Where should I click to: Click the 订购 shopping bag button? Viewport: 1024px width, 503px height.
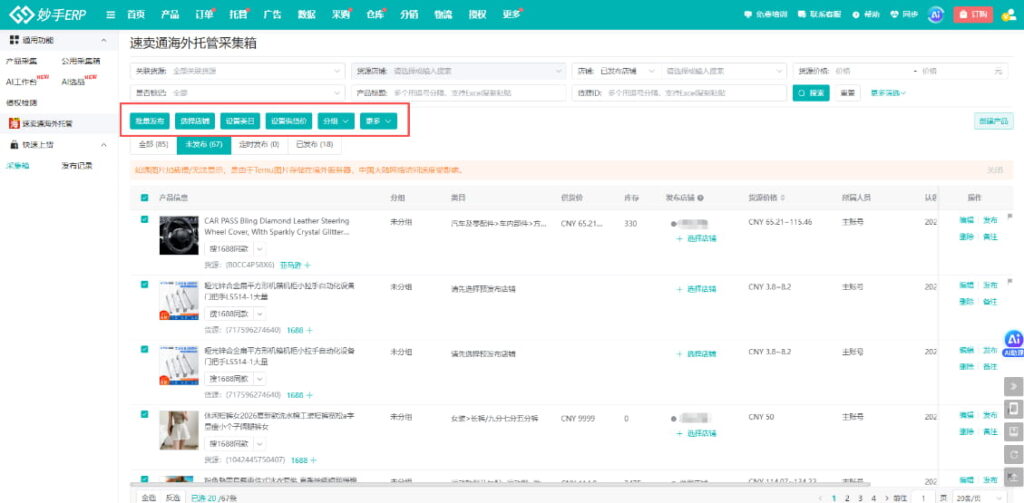(973, 14)
